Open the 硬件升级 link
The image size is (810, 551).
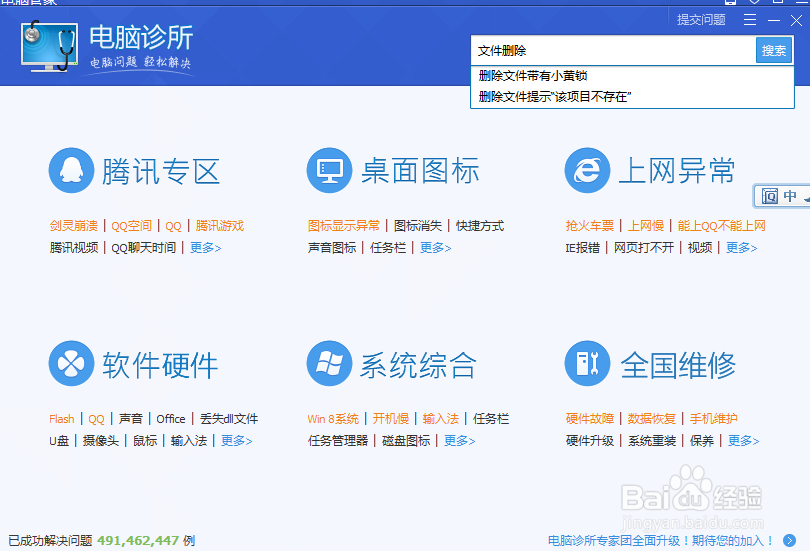pyautogui.click(x=590, y=441)
